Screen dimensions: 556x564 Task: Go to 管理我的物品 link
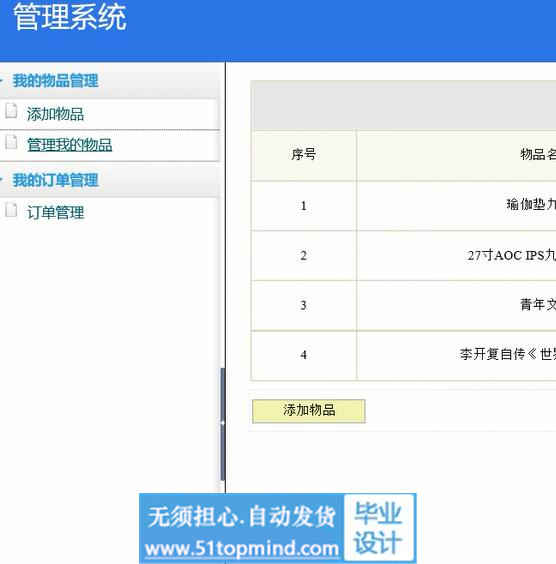point(69,145)
